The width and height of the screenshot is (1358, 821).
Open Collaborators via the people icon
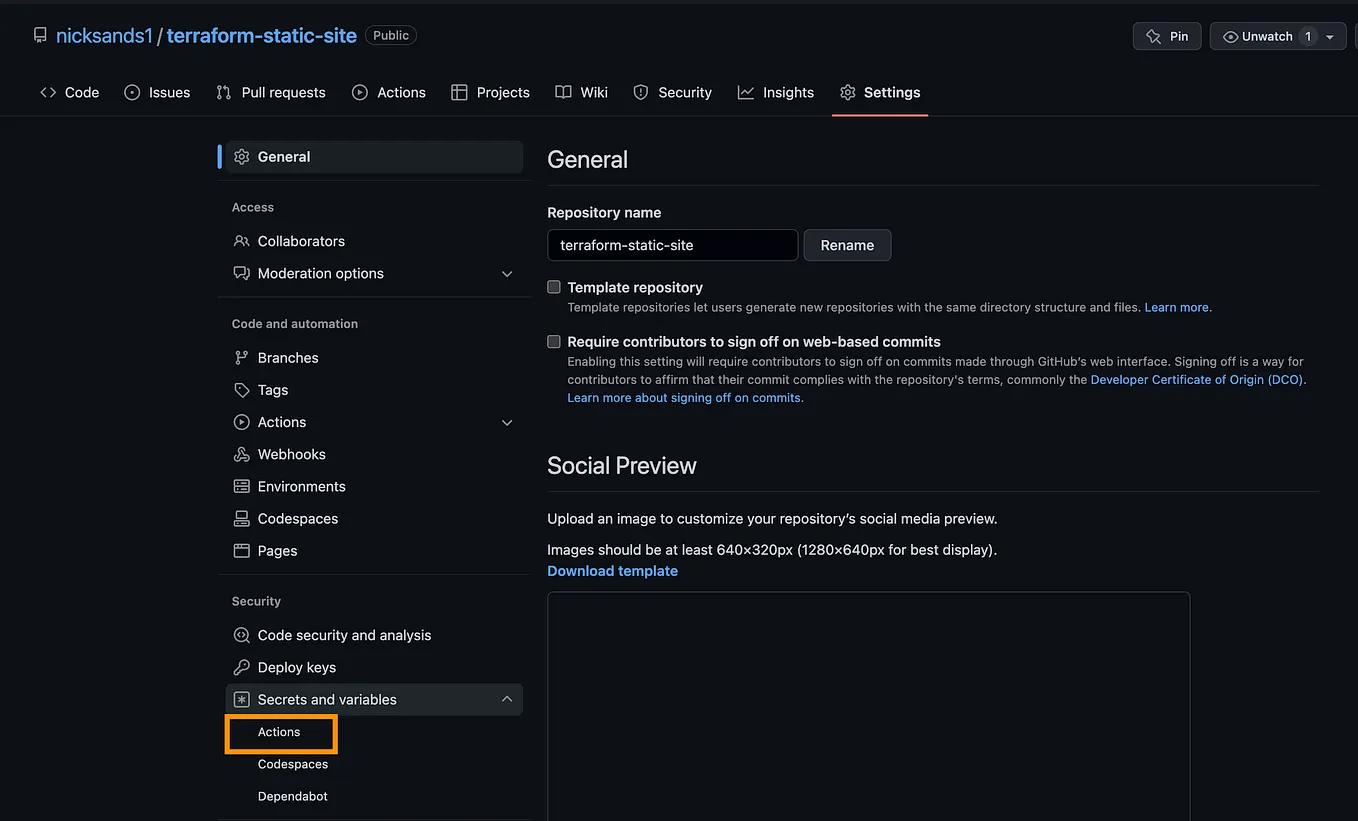click(x=241, y=241)
